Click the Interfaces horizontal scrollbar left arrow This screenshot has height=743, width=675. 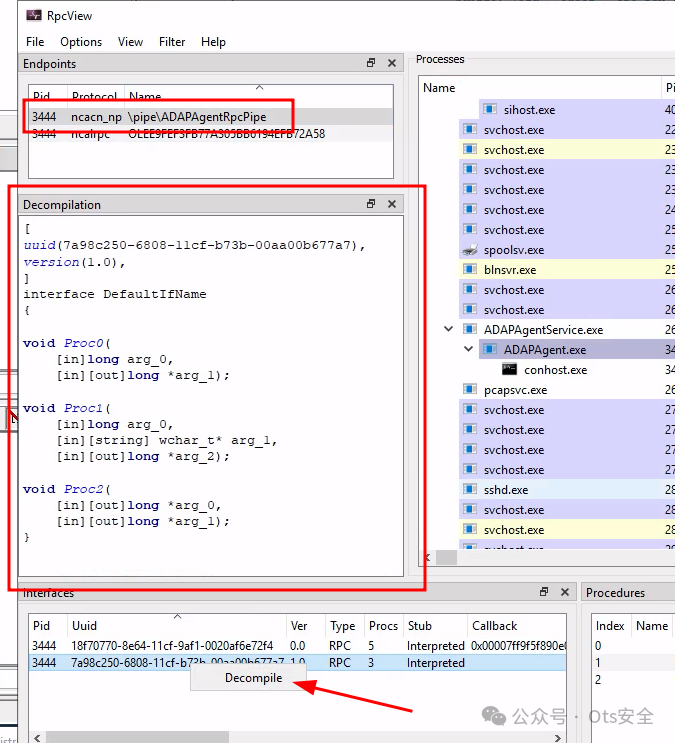(x=37, y=738)
